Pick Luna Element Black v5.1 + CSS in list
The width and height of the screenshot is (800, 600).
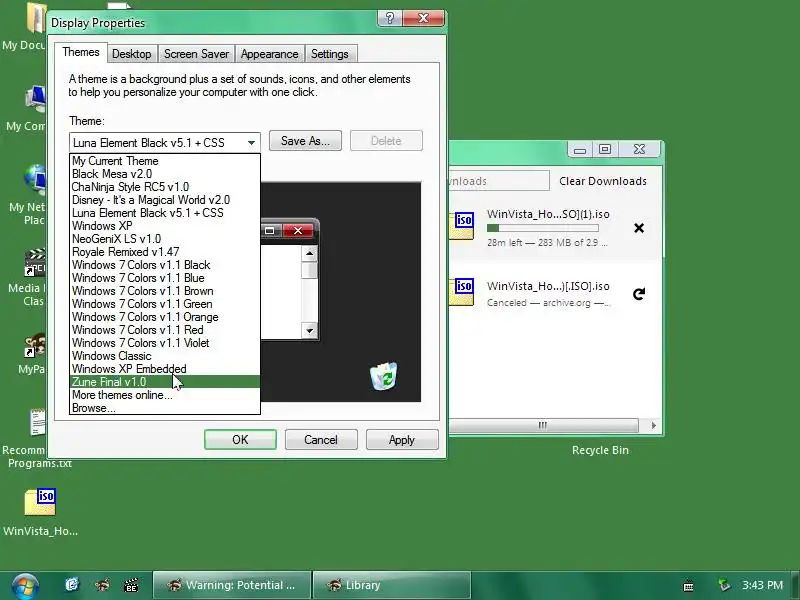pyautogui.click(x=165, y=213)
